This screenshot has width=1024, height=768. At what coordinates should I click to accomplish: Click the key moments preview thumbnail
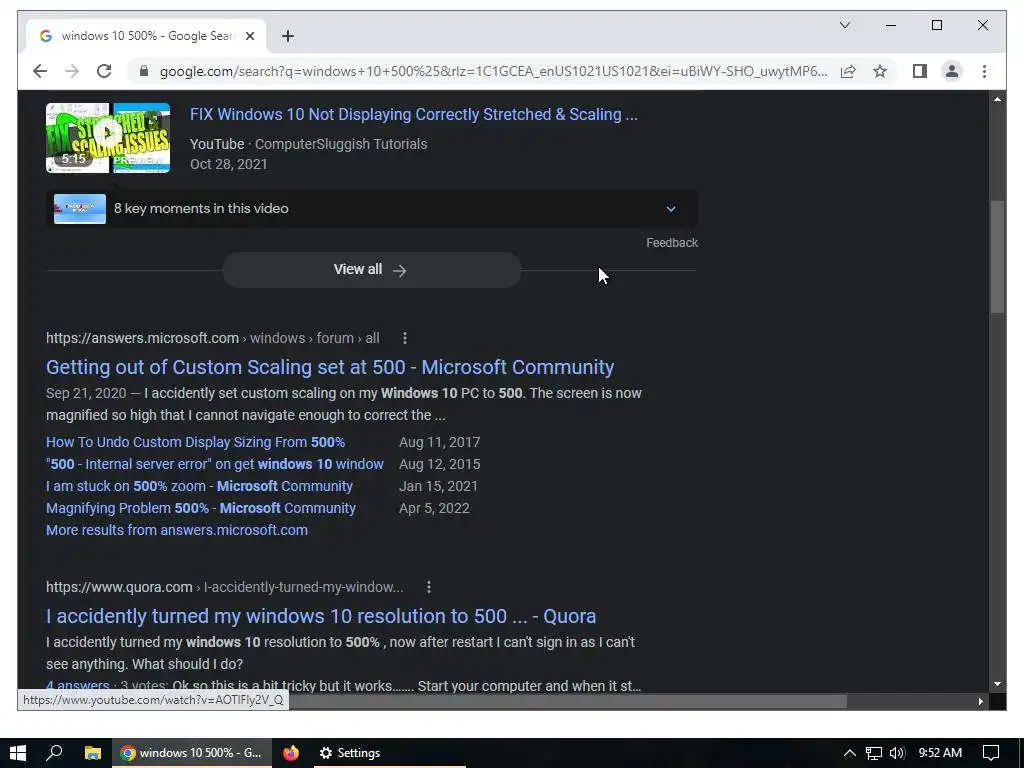pos(80,209)
